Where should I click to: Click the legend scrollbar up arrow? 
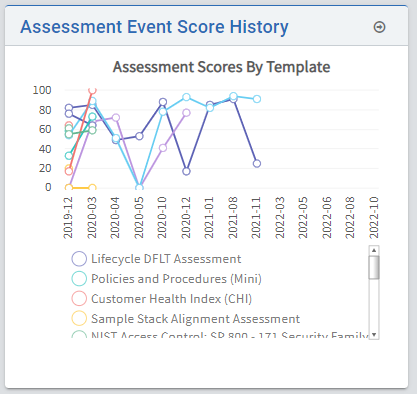(374, 250)
